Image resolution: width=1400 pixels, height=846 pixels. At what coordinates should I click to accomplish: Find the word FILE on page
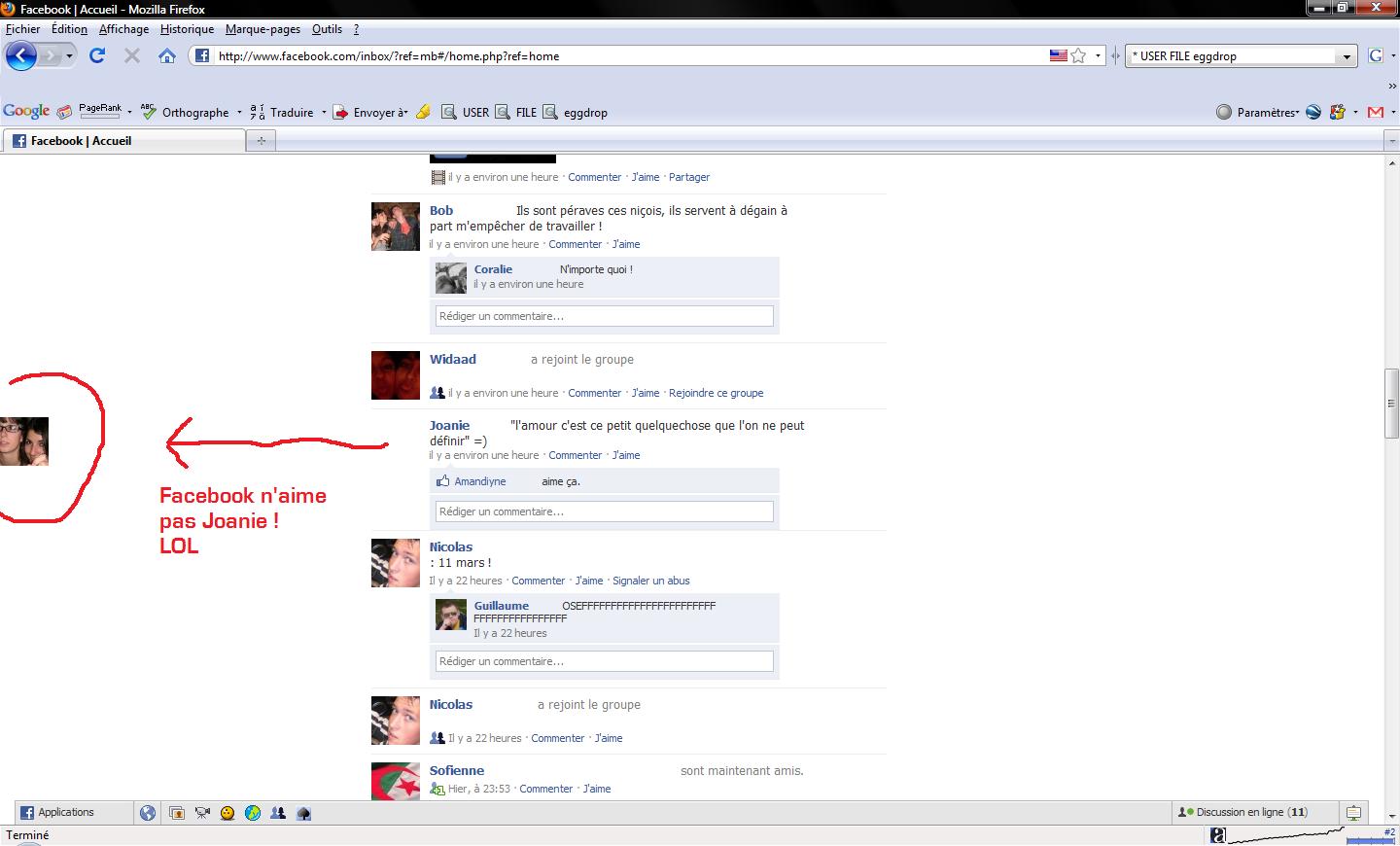coord(516,112)
